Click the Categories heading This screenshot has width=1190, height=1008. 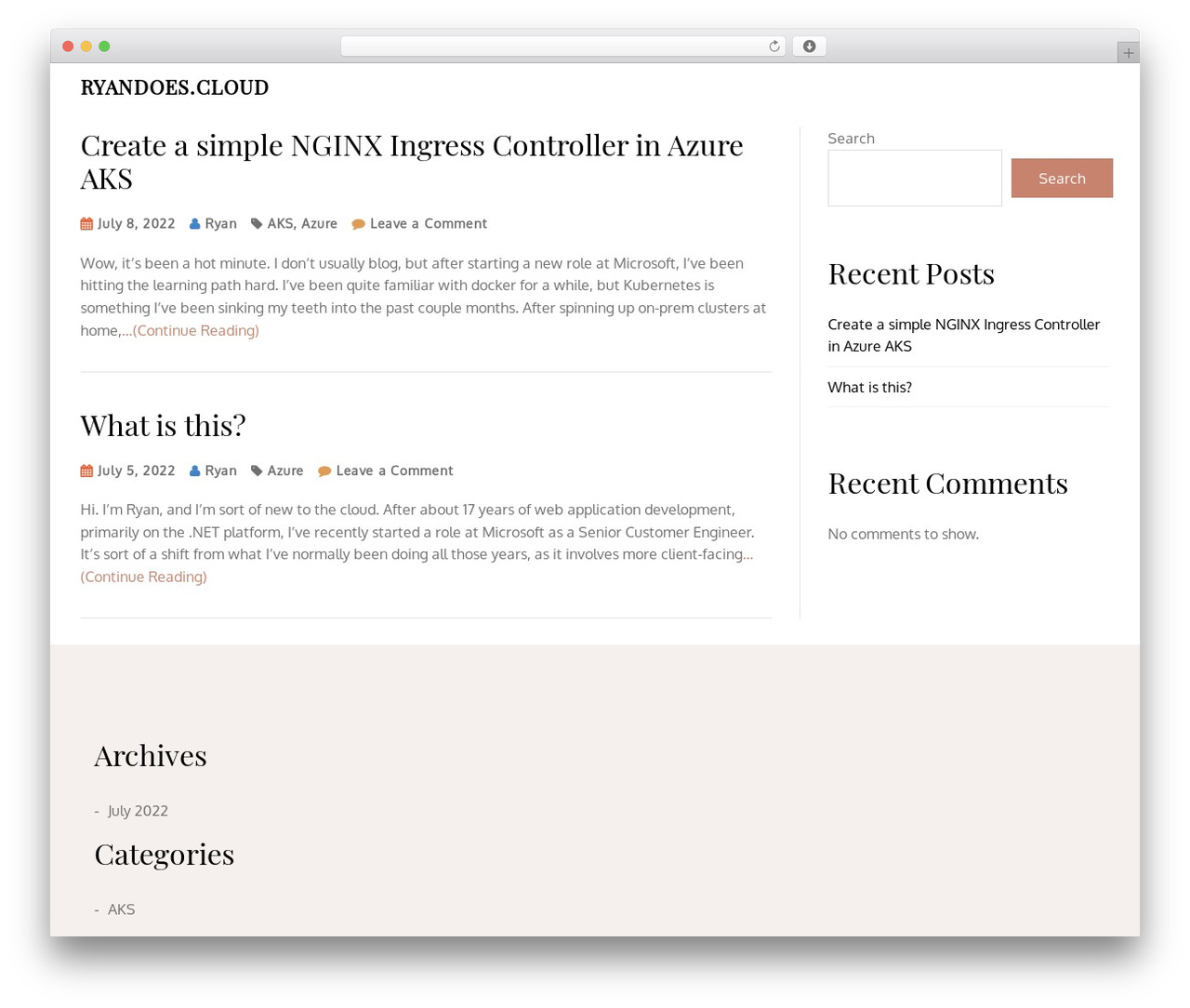coord(165,854)
